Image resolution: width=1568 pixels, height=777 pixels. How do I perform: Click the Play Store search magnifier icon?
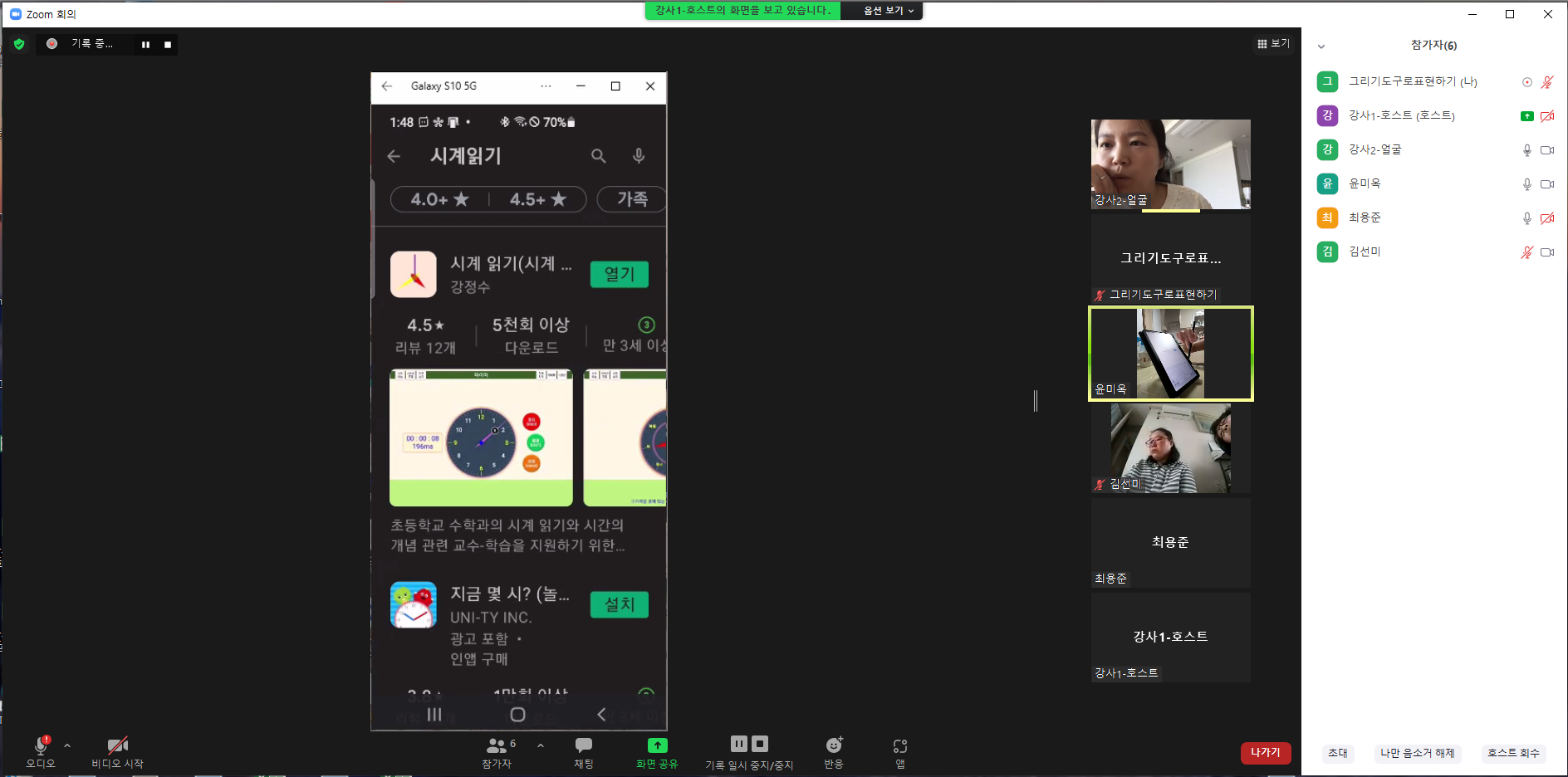(598, 156)
